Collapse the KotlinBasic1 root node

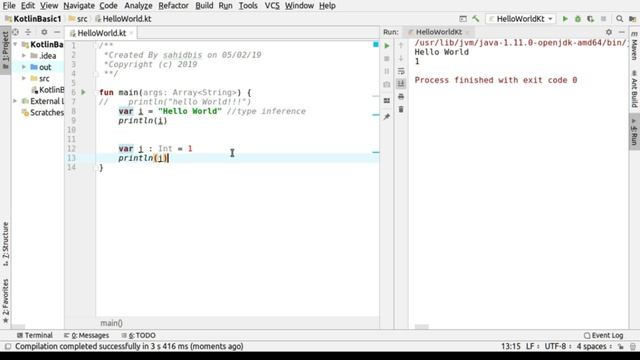[16, 44]
